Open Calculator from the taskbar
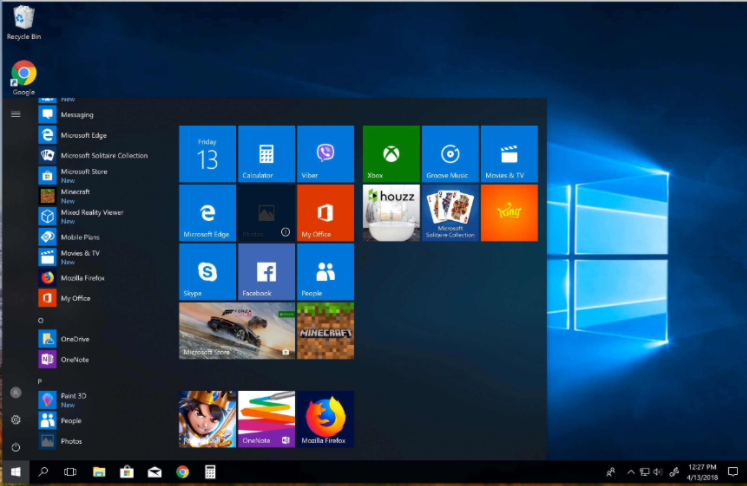 [210, 472]
